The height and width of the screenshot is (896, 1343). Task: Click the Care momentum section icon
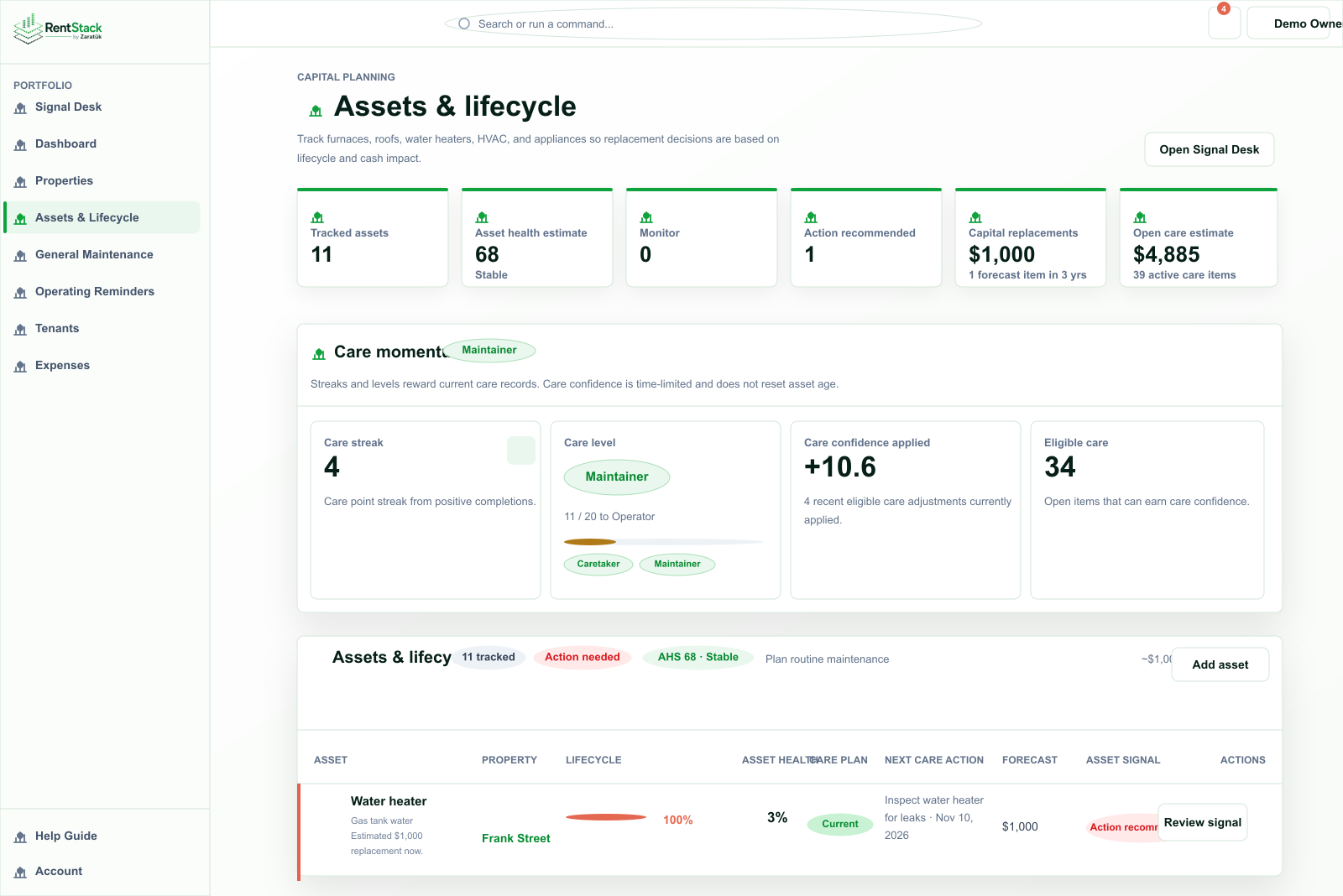[x=319, y=353]
